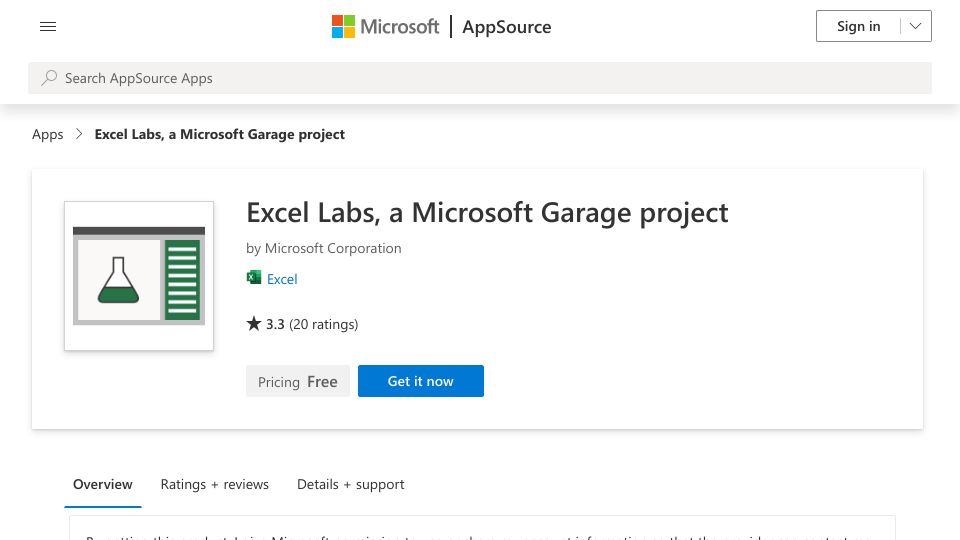Click the green Excel product icon
The image size is (960, 540).
pos(253,278)
